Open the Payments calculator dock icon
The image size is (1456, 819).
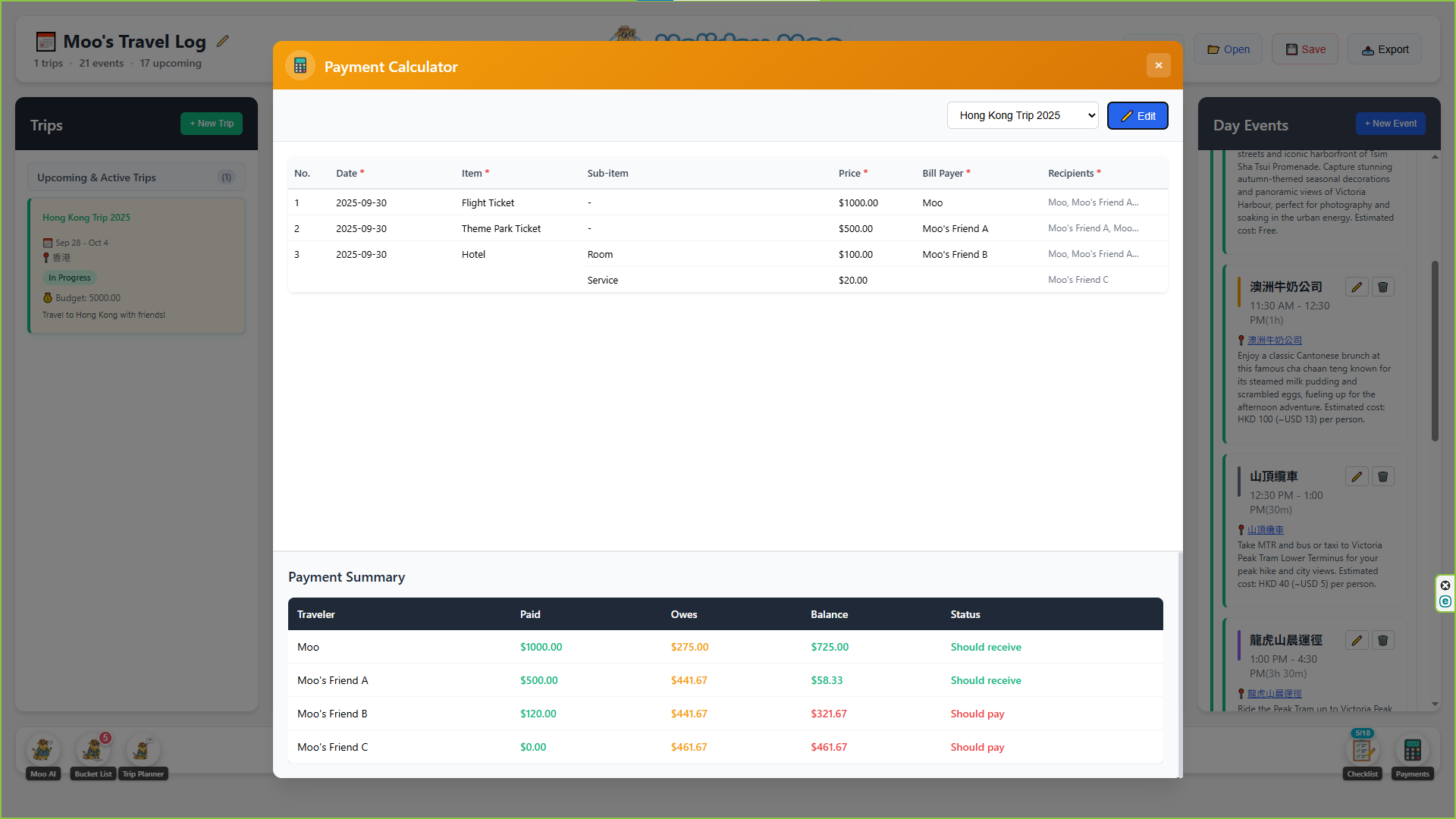click(x=1412, y=751)
